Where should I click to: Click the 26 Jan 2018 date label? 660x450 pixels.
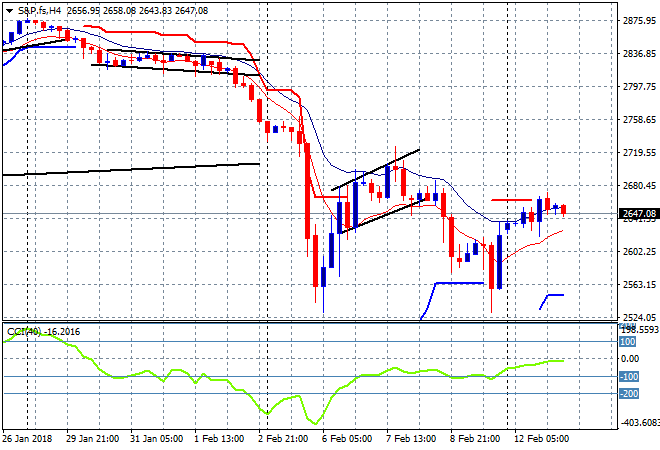[27, 439]
